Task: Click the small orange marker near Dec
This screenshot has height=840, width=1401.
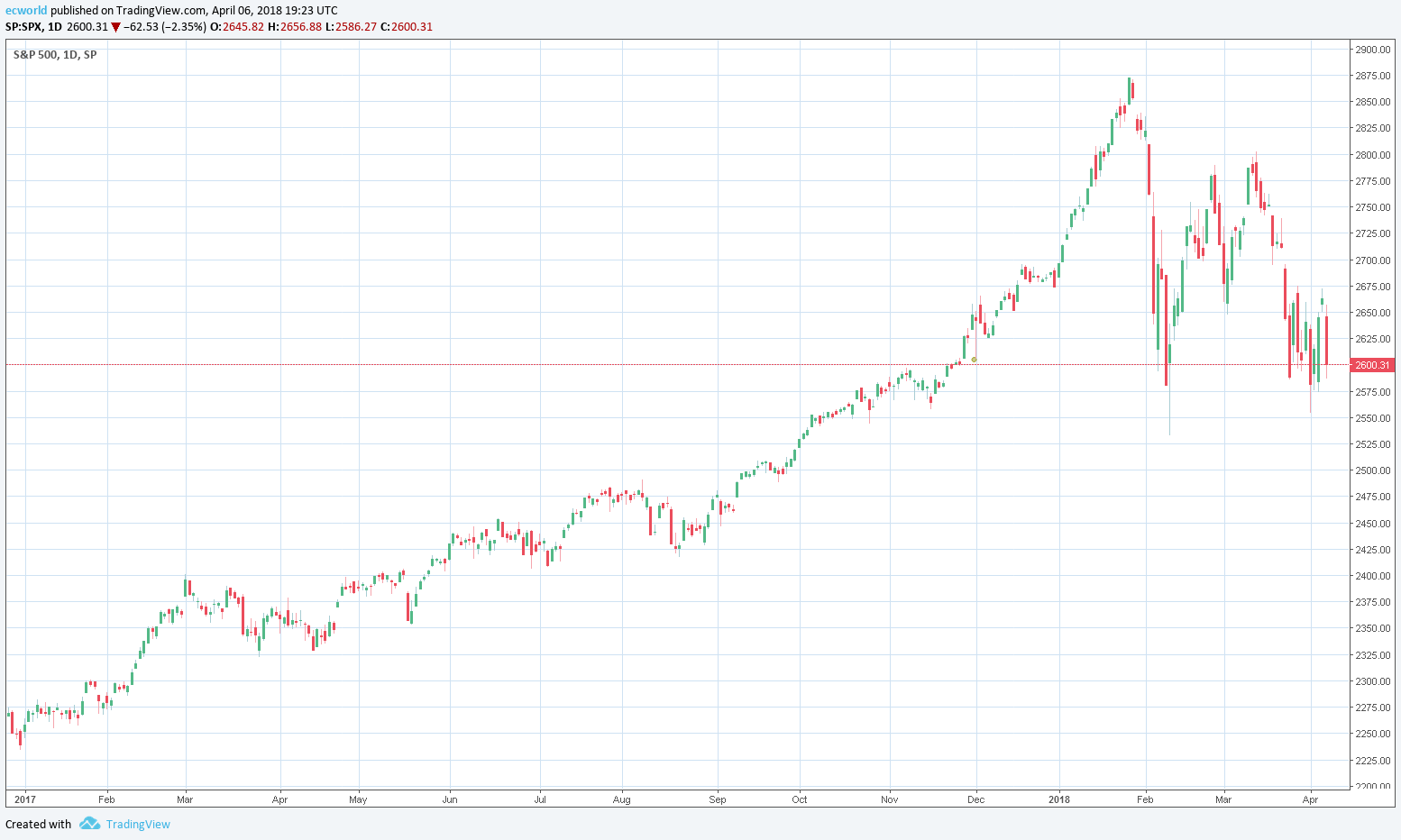Action: coord(975,360)
